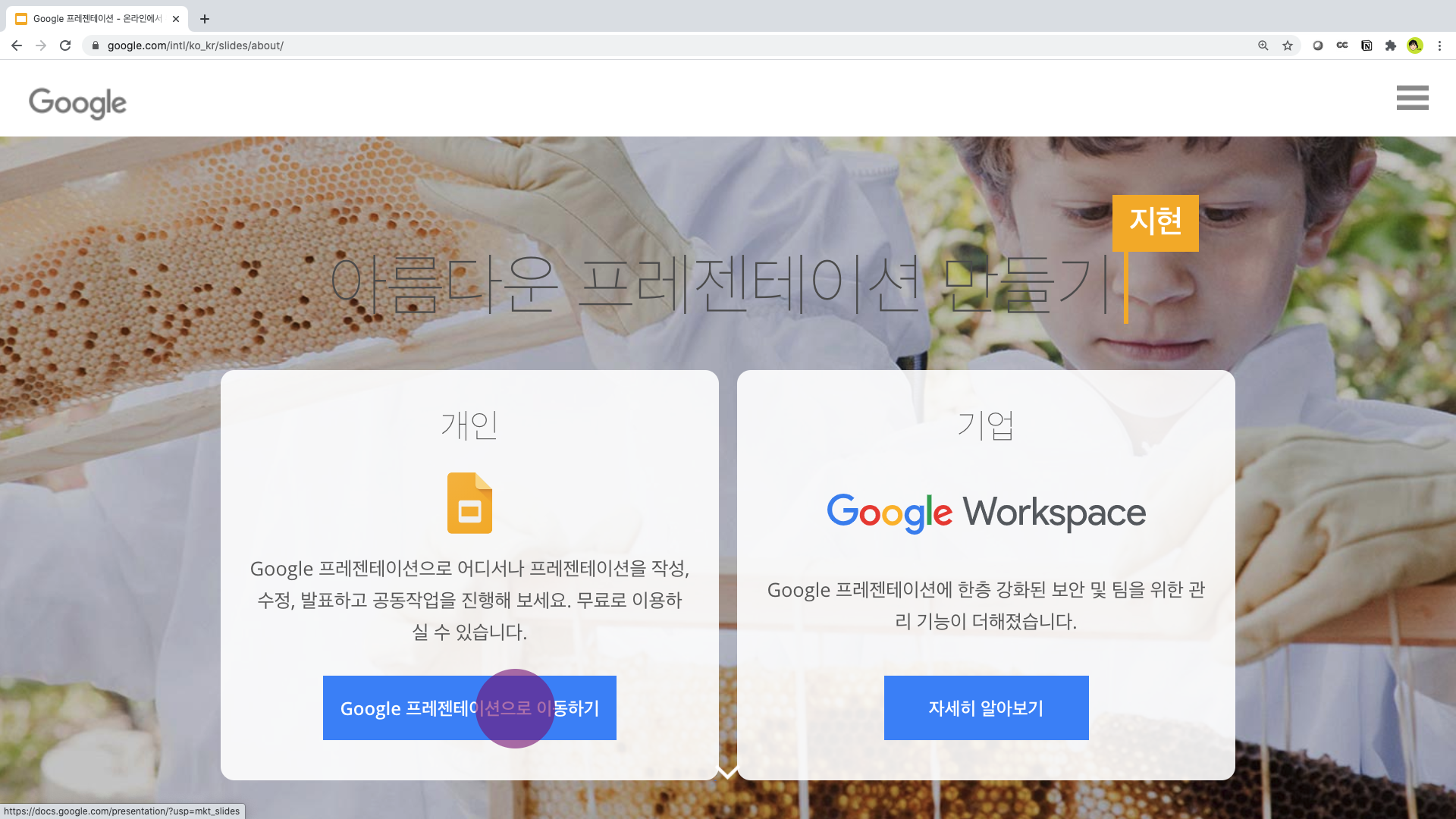Click the yellow Google Slides icon
The width and height of the screenshot is (1456, 819).
pyautogui.click(x=469, y=503)
